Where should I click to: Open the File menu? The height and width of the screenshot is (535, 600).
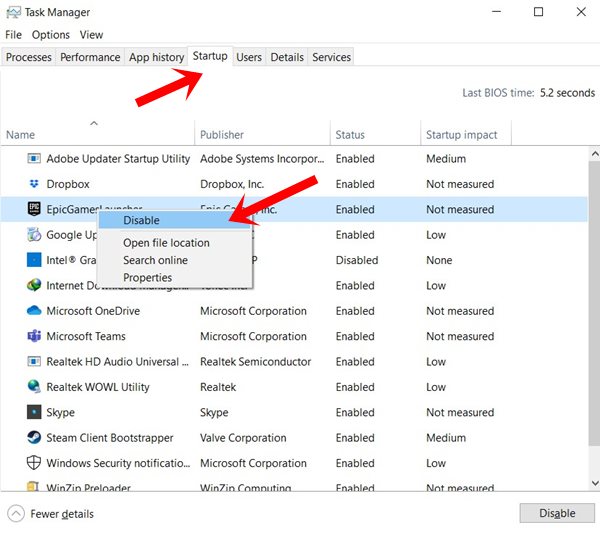tap(13, 35)
